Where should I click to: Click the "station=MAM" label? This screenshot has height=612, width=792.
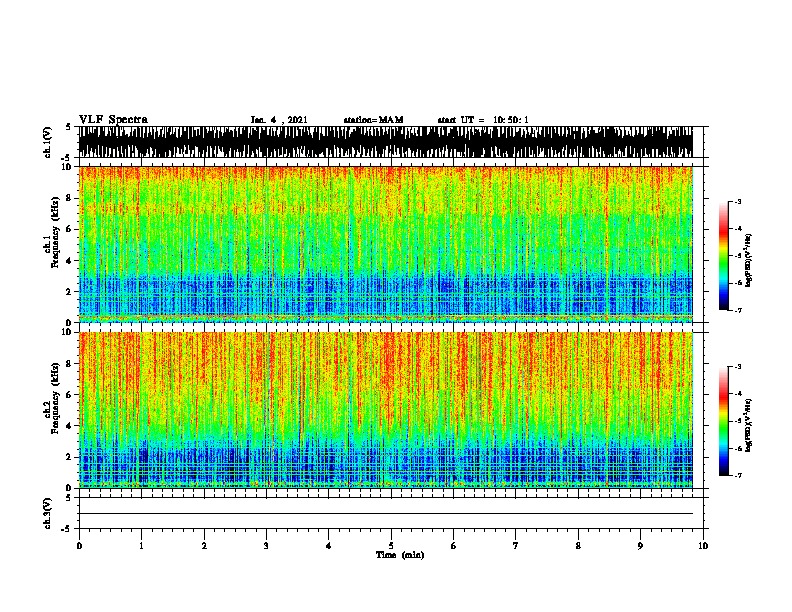click(373, 120)
